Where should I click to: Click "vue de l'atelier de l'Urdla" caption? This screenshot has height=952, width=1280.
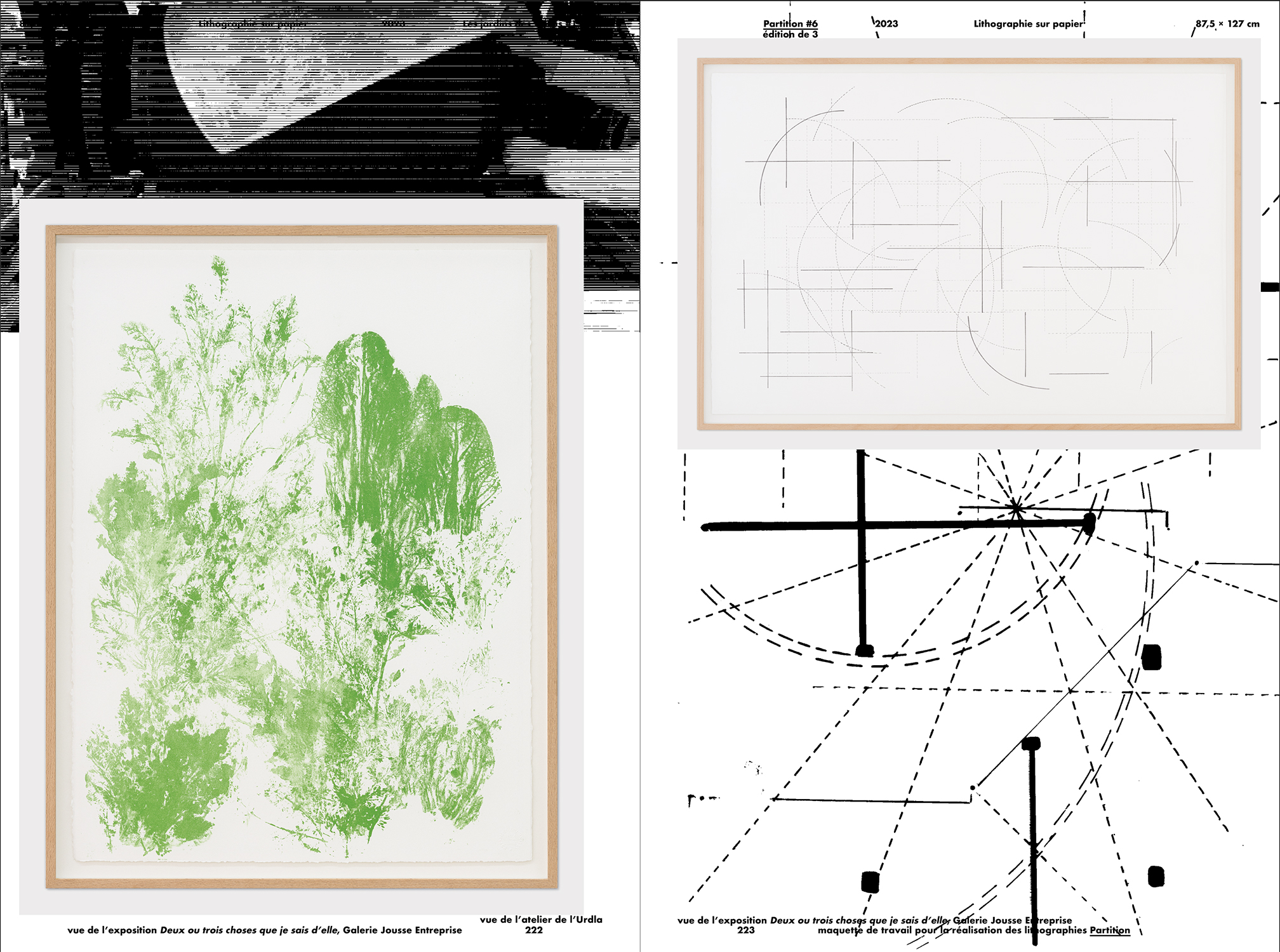[541, 920]
